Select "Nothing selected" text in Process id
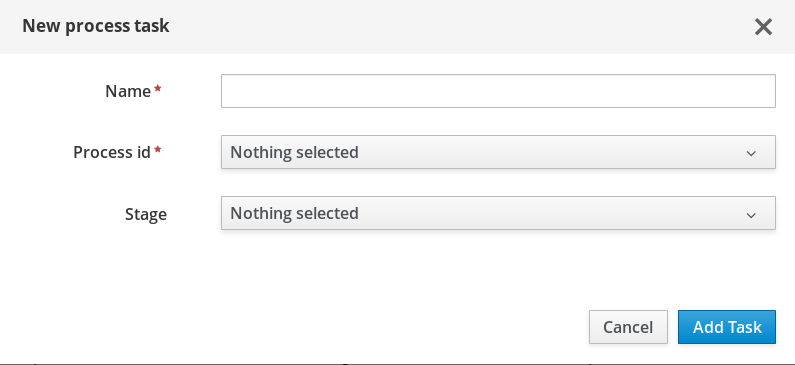 [x=295, y=152]
